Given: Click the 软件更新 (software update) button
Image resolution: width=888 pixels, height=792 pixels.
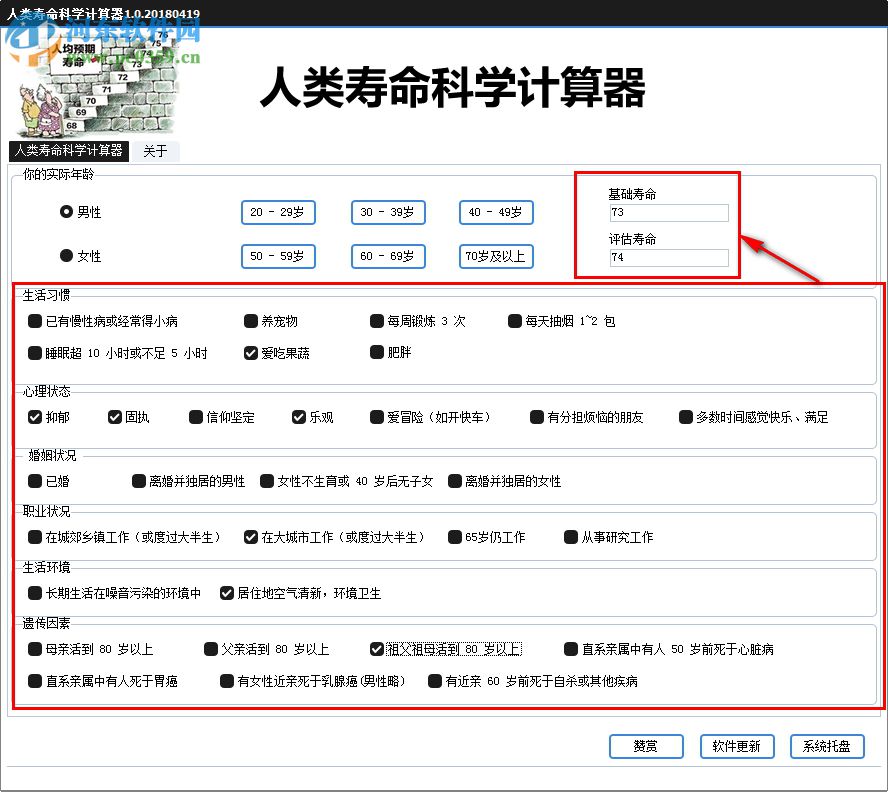Looking at the screenshot, I should point(737,746).
